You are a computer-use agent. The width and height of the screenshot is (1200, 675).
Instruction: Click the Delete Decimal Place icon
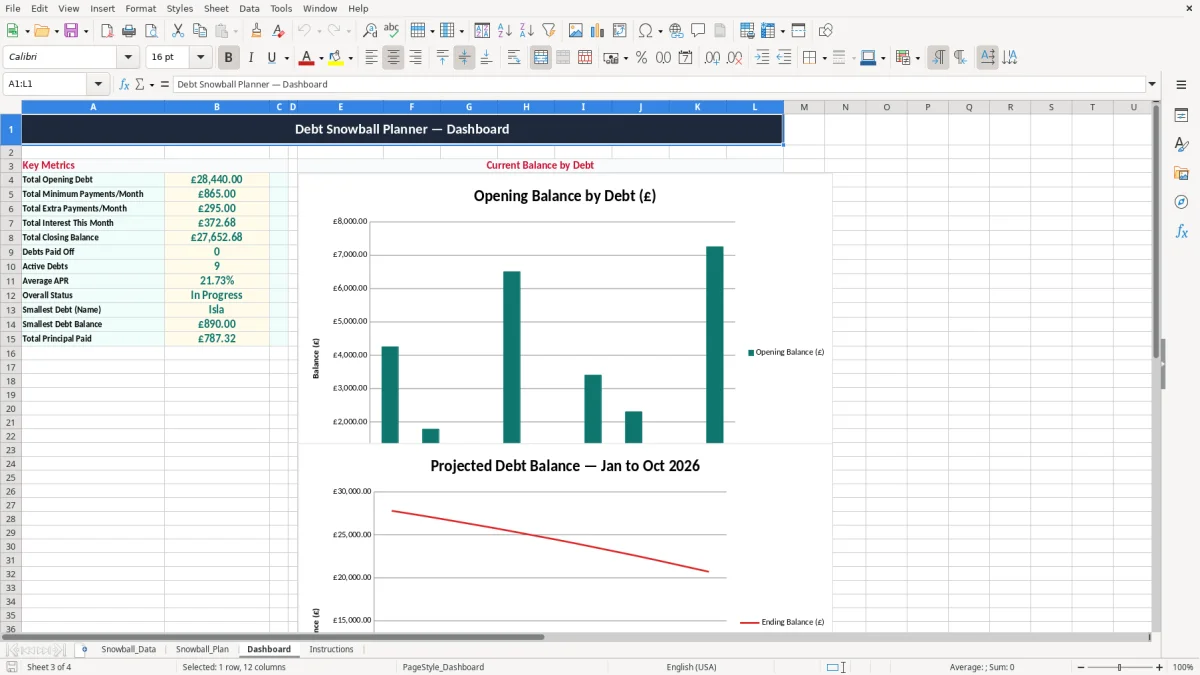pyautogui.click(x=734, y=58)
